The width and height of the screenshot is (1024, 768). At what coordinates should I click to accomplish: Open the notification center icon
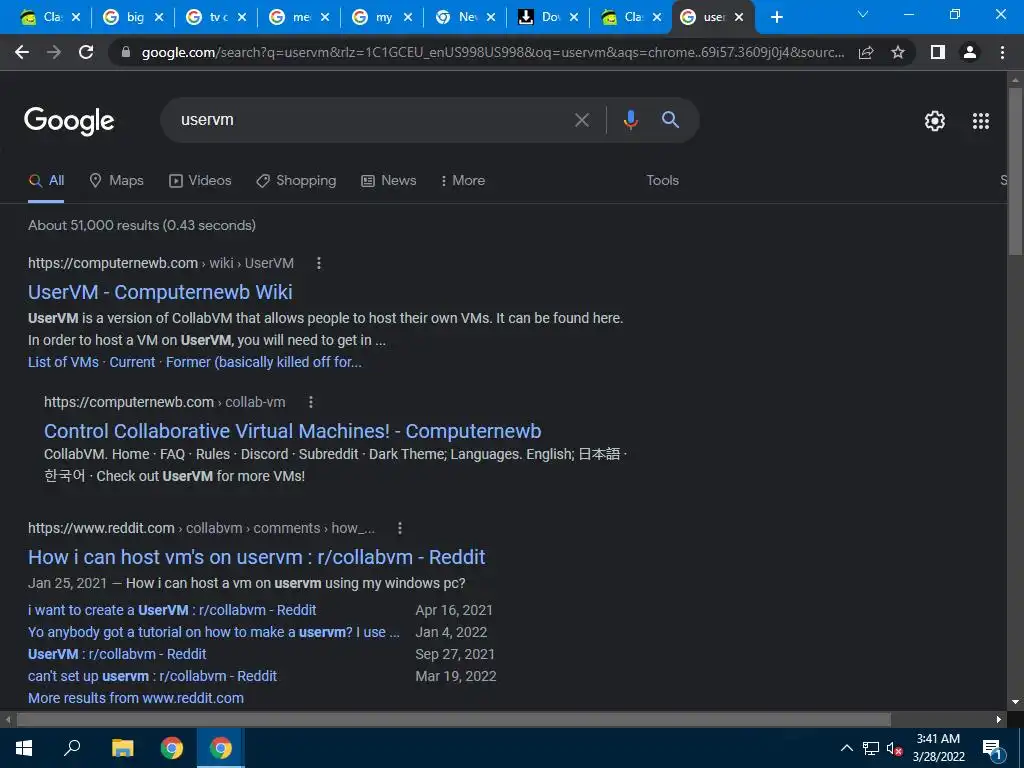pos(992,748)
